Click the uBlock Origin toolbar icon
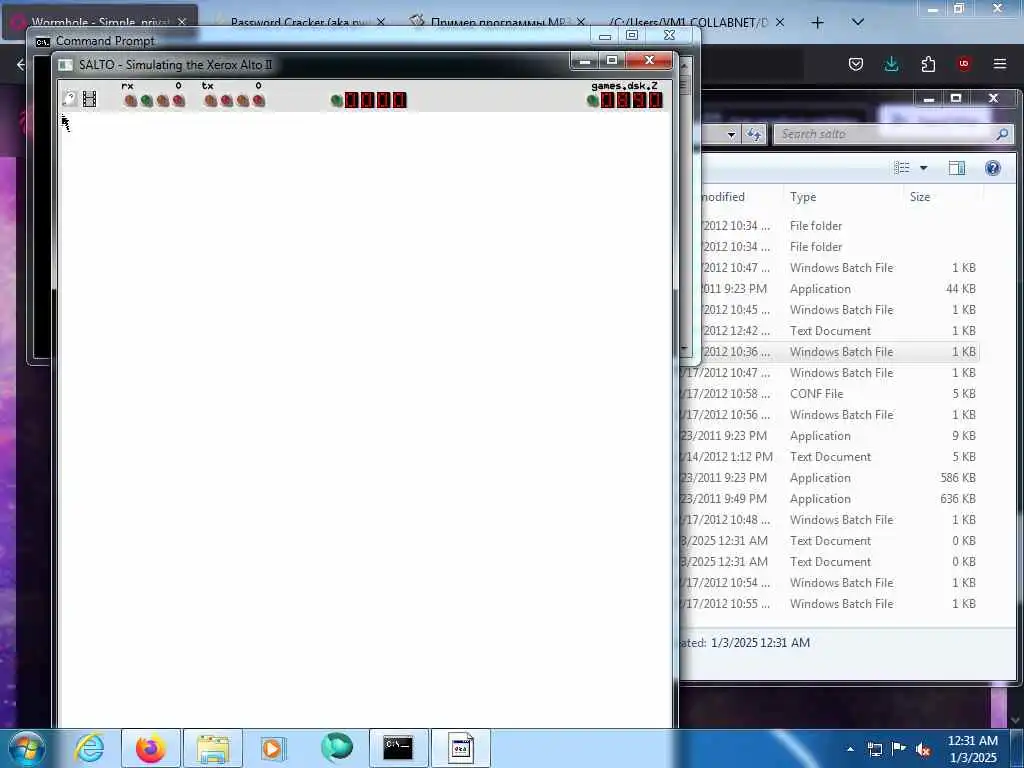 pyautogui.click(x=964, y=63)
